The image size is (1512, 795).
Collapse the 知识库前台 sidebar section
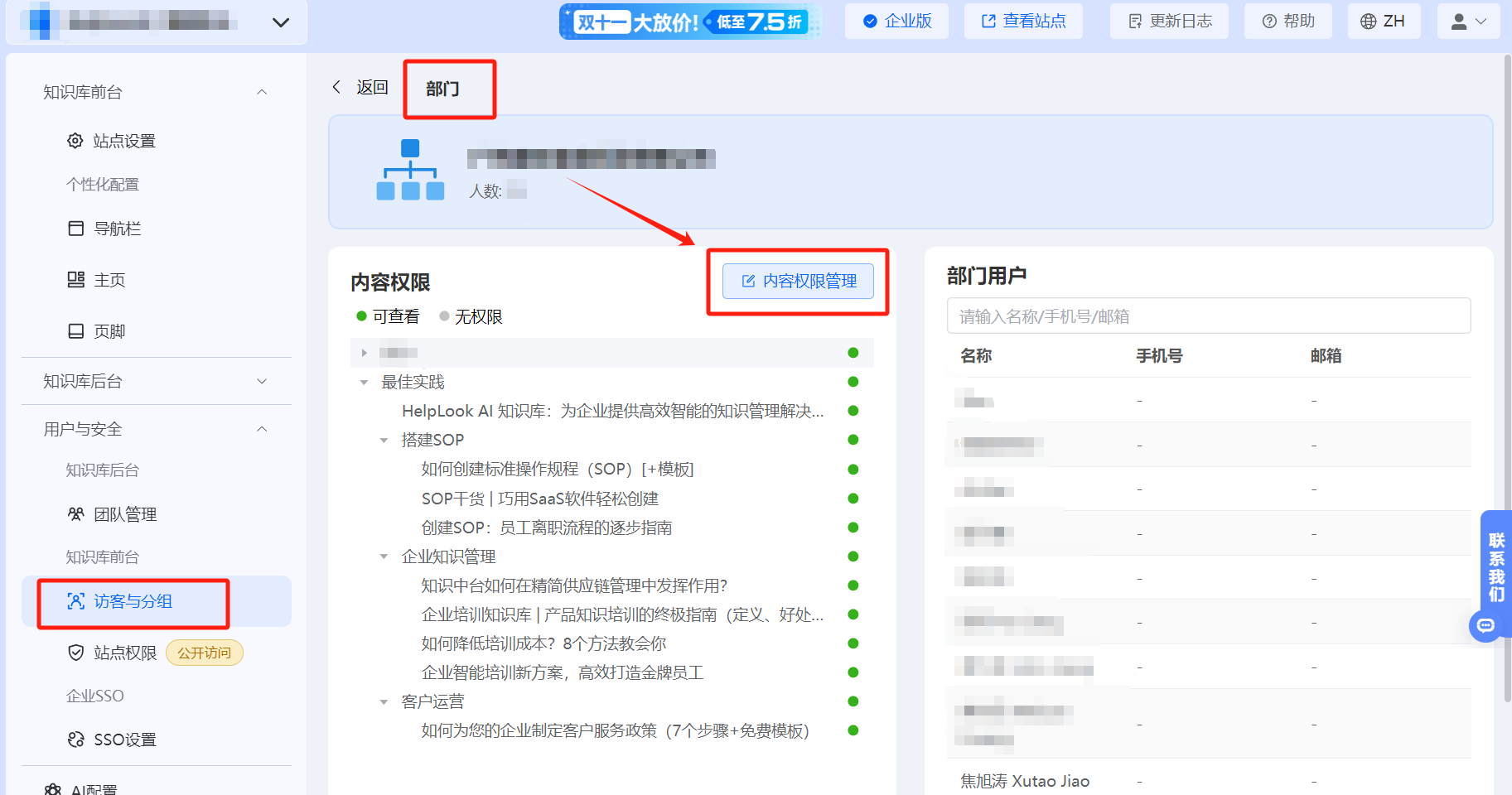pos(262,92)
